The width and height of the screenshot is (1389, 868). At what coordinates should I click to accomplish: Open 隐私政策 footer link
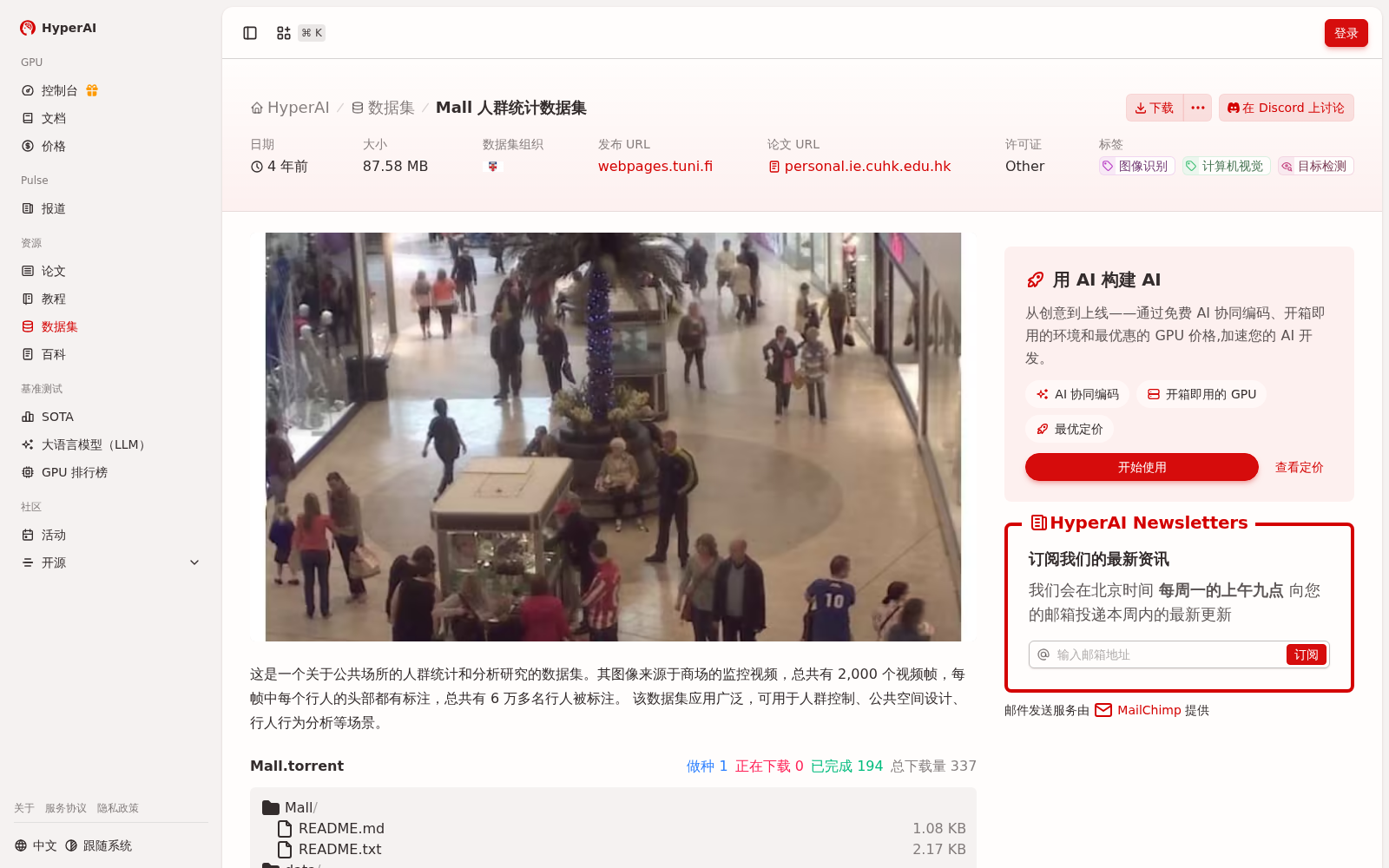(118, 808)
